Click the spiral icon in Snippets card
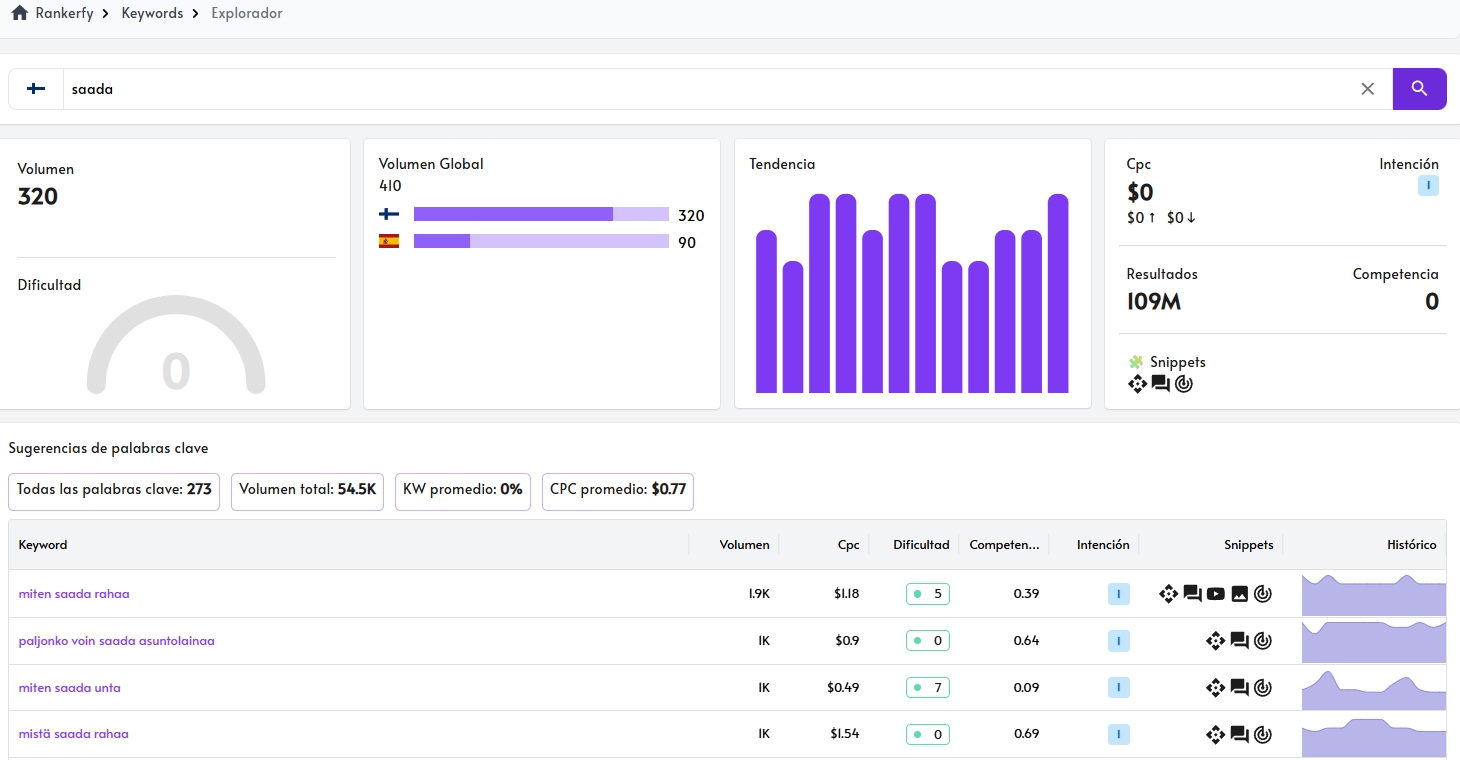This screenshot has width=1460, height=760. [x=1184, y=383]
